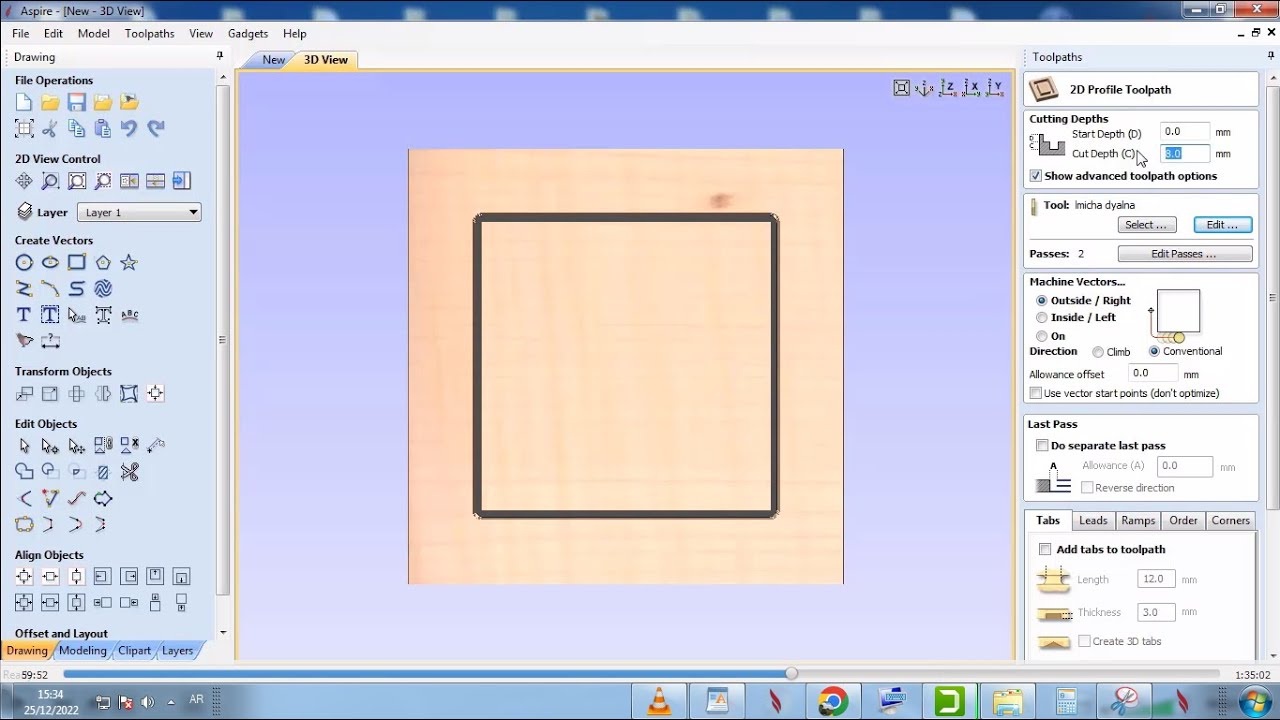Open the Layer 1 dropdown

(139, 212)
